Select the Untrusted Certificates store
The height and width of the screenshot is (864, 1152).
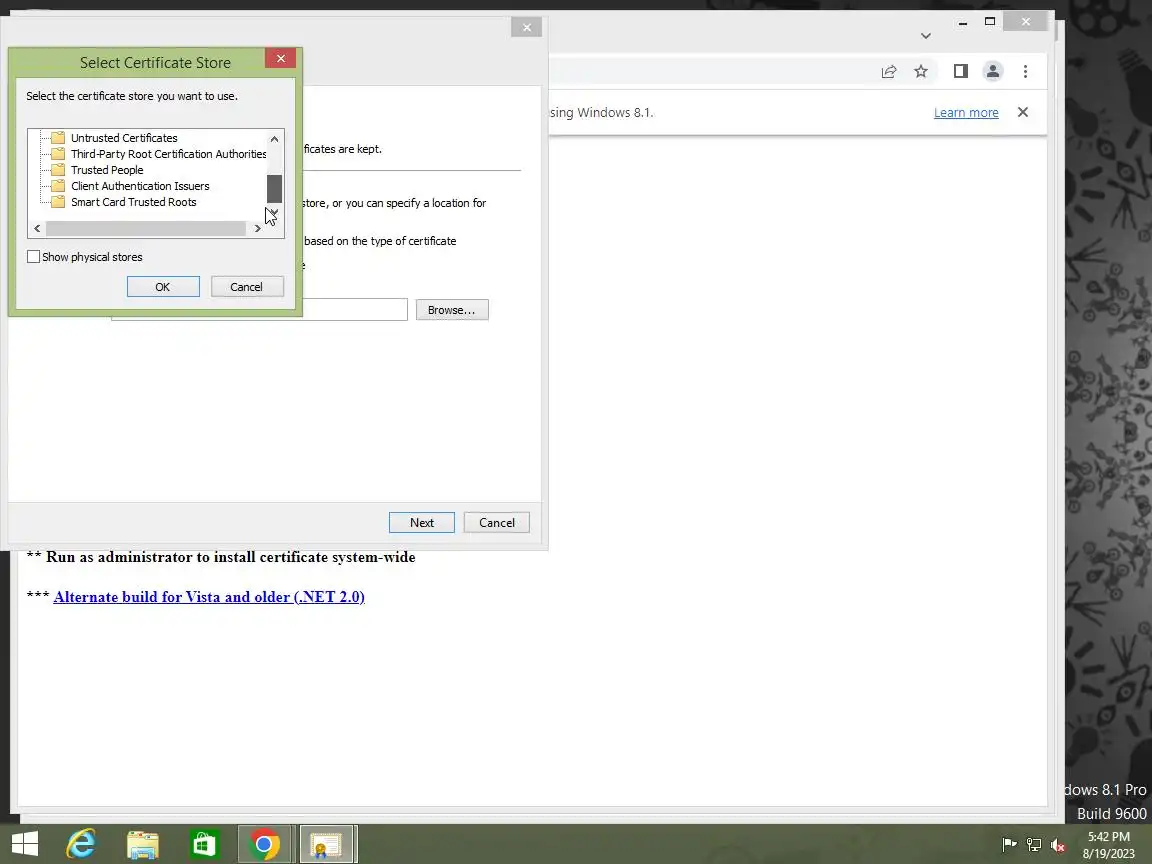coord(124,138)
